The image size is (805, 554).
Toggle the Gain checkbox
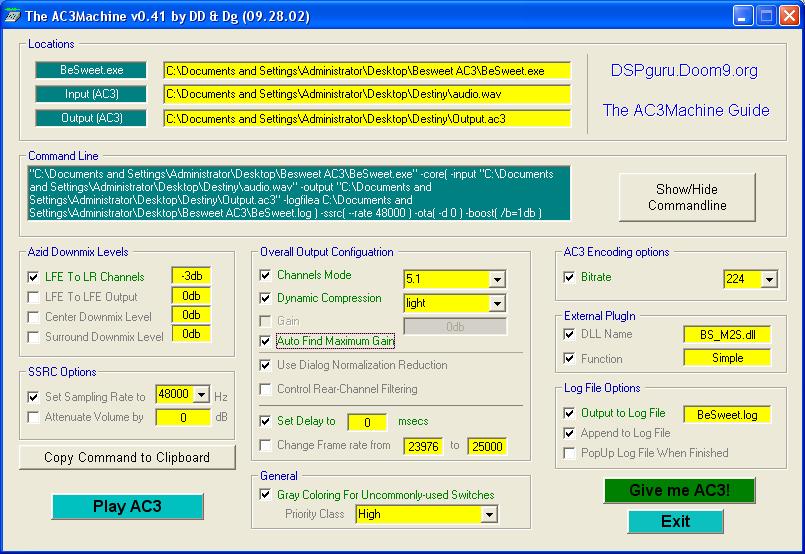265,321
